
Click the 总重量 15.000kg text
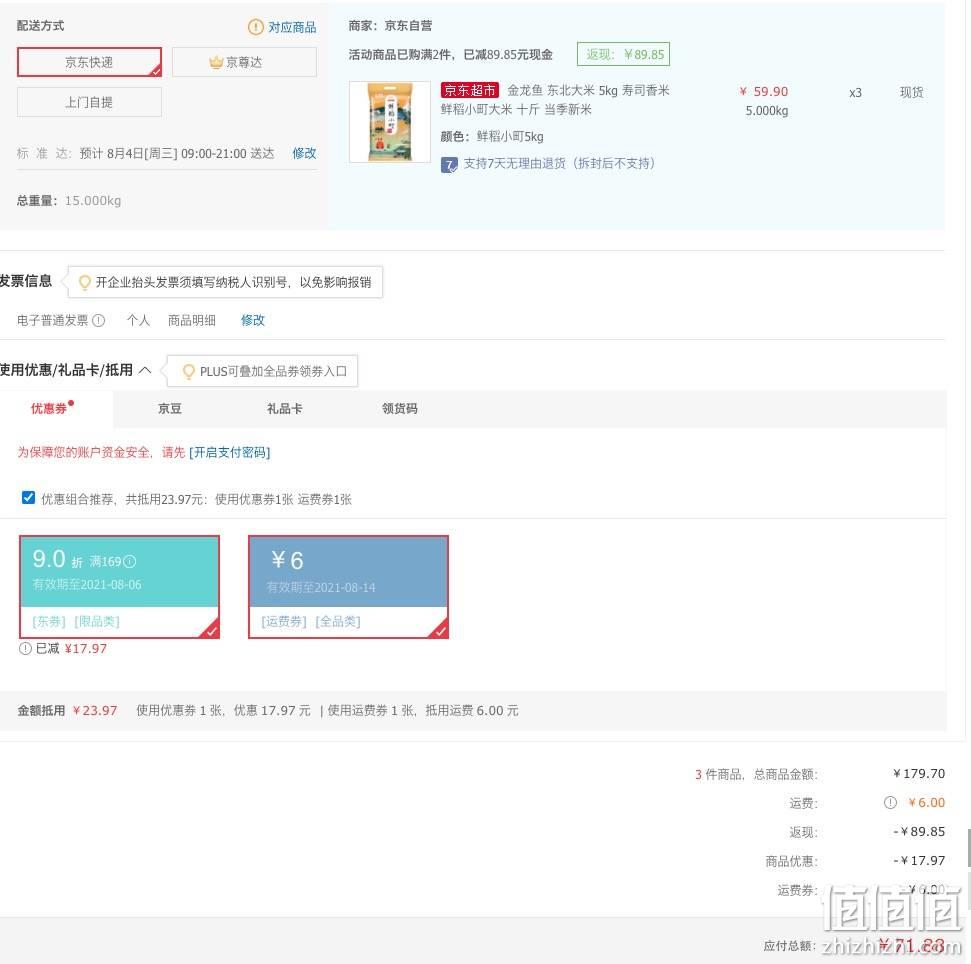69,201
